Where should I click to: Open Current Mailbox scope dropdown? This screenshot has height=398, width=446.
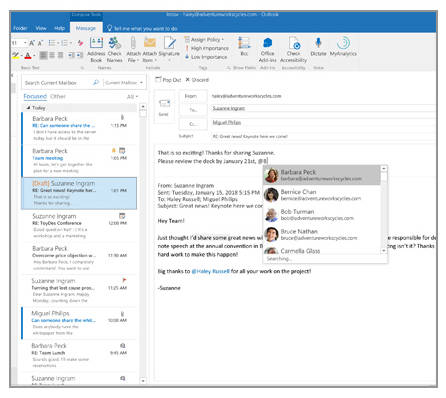[x=124, y=82]
